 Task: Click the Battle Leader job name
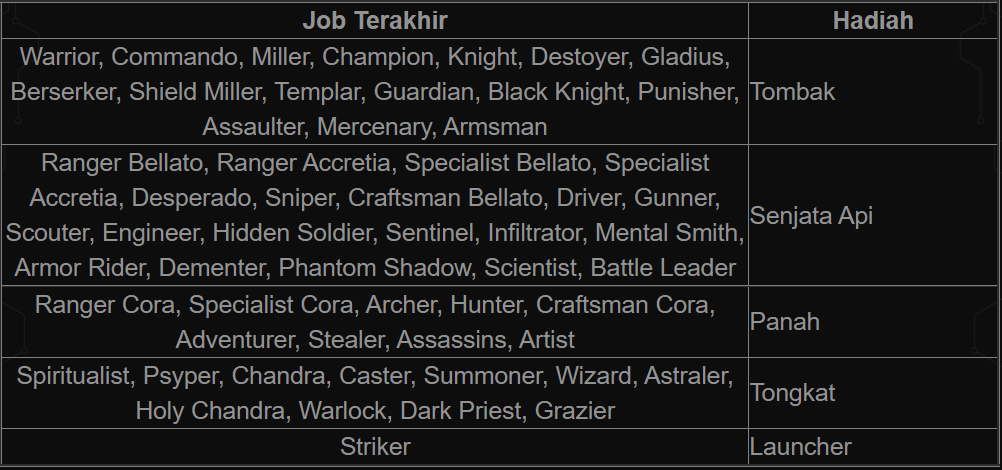(663, 268)
